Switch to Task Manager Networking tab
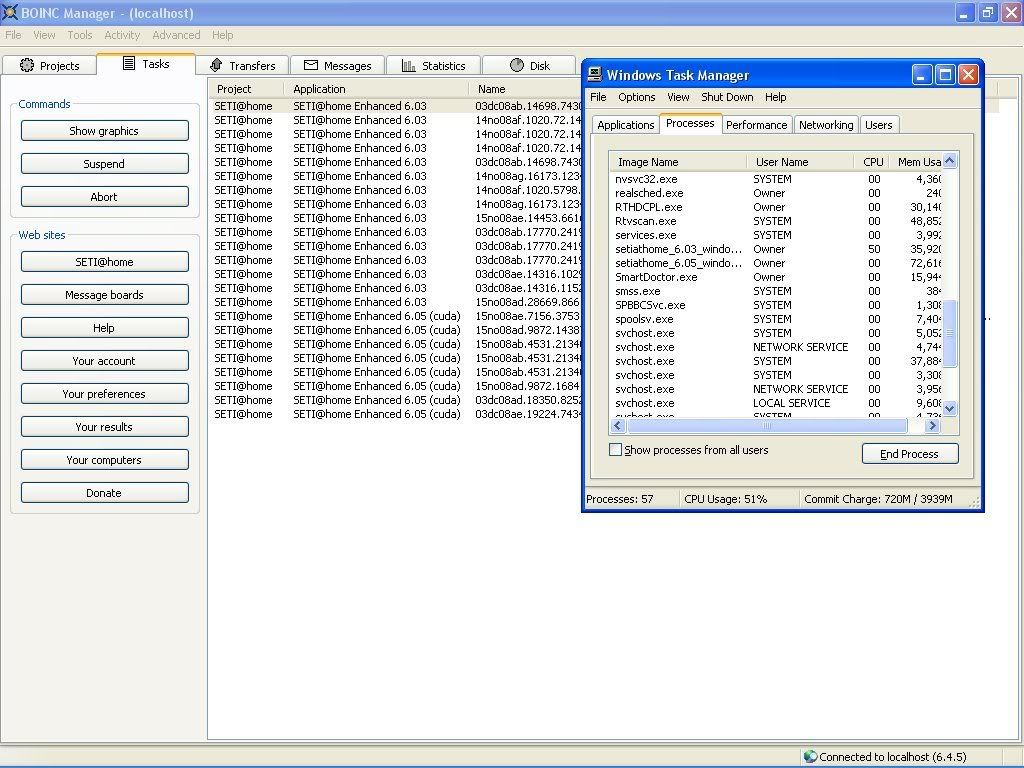The image size is (1024, 768). click(826, 125)
